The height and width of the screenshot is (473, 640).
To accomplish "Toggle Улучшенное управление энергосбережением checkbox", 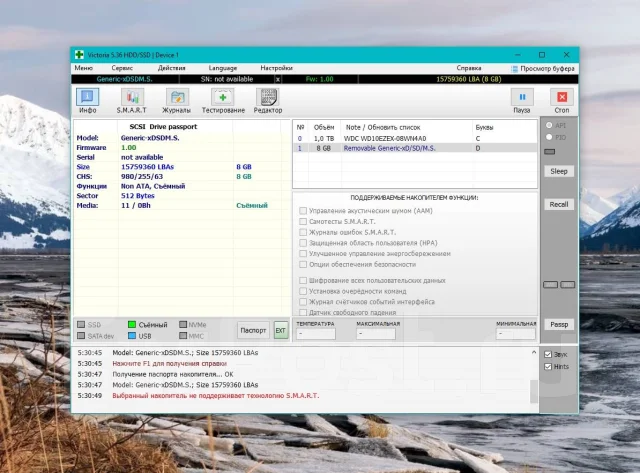I will tap(303, 253).
